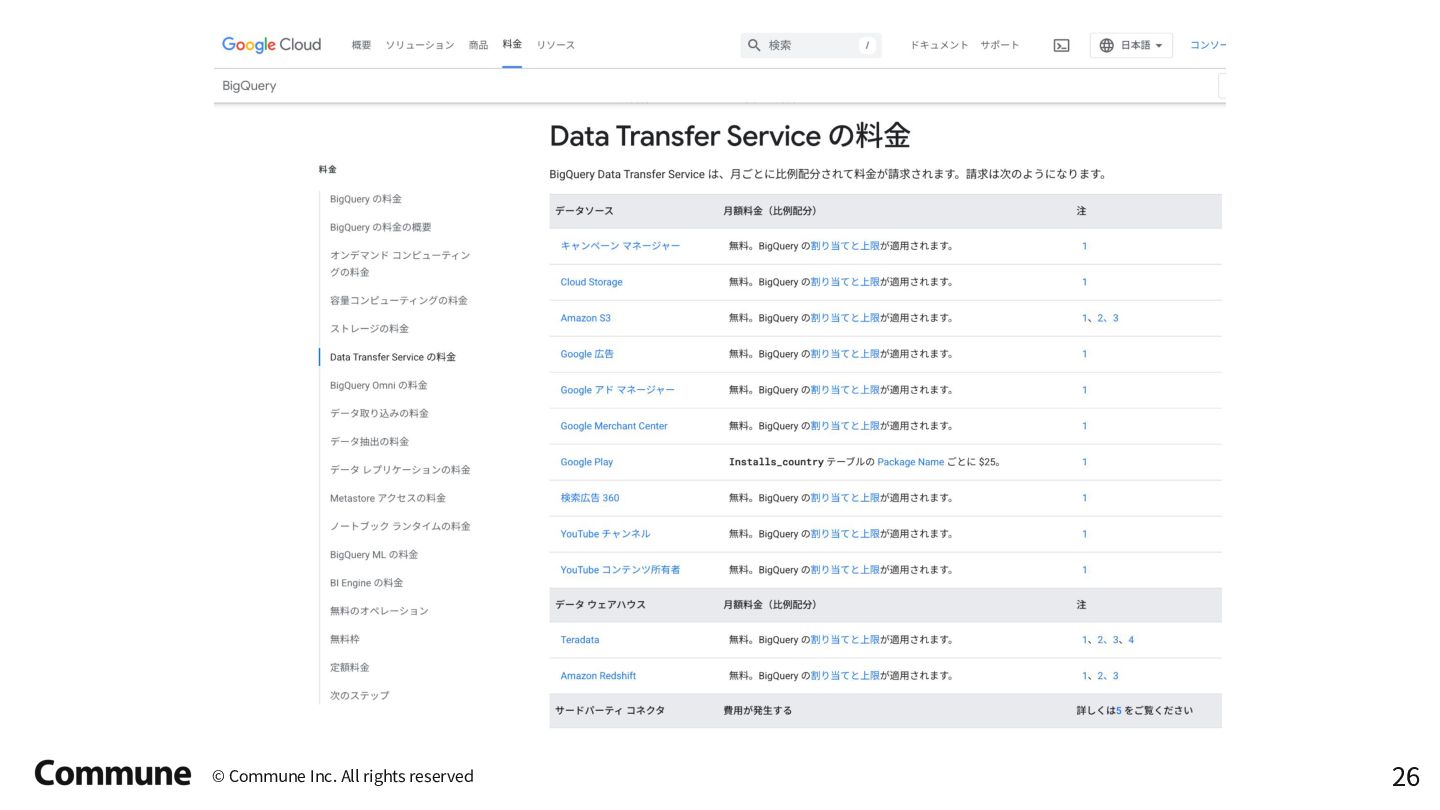Click the コンソール link
This screenshot has width=1440, height=810.
pyautogui.click(x=1208, y=45)
